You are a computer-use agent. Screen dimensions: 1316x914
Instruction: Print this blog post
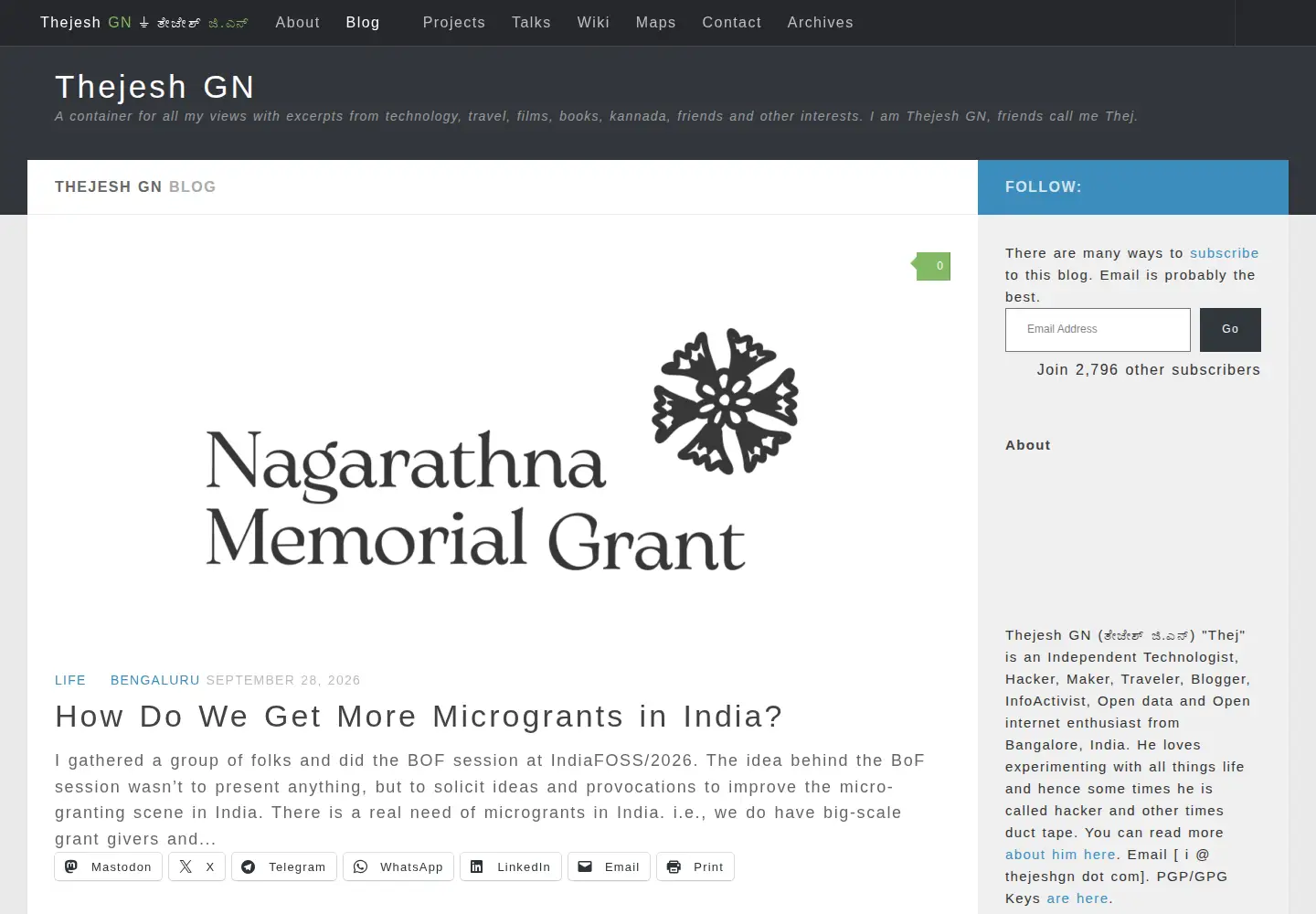695,866
